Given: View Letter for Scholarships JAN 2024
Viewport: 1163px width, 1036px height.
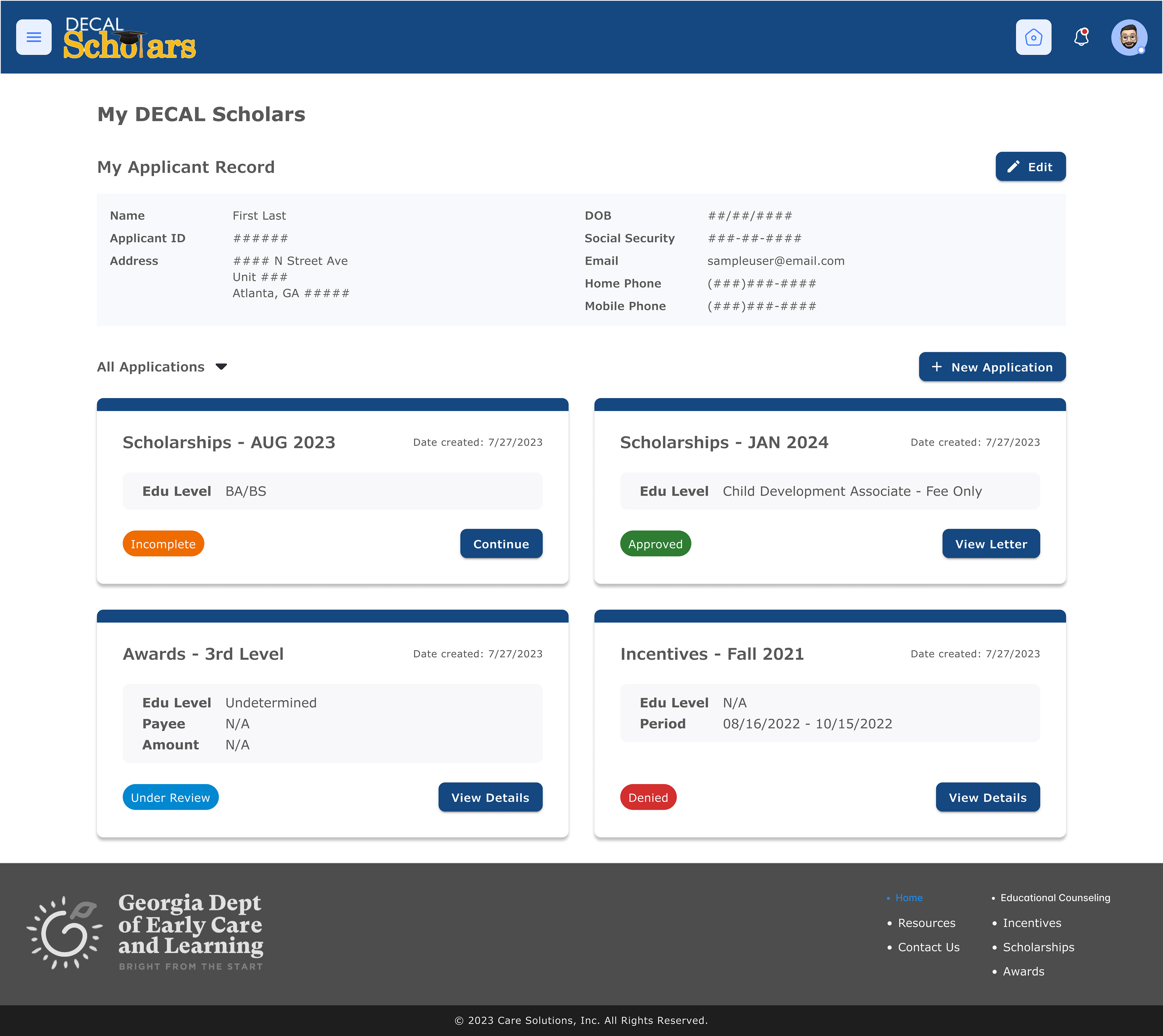Looking at the screenshot, I should click(991, 544).
